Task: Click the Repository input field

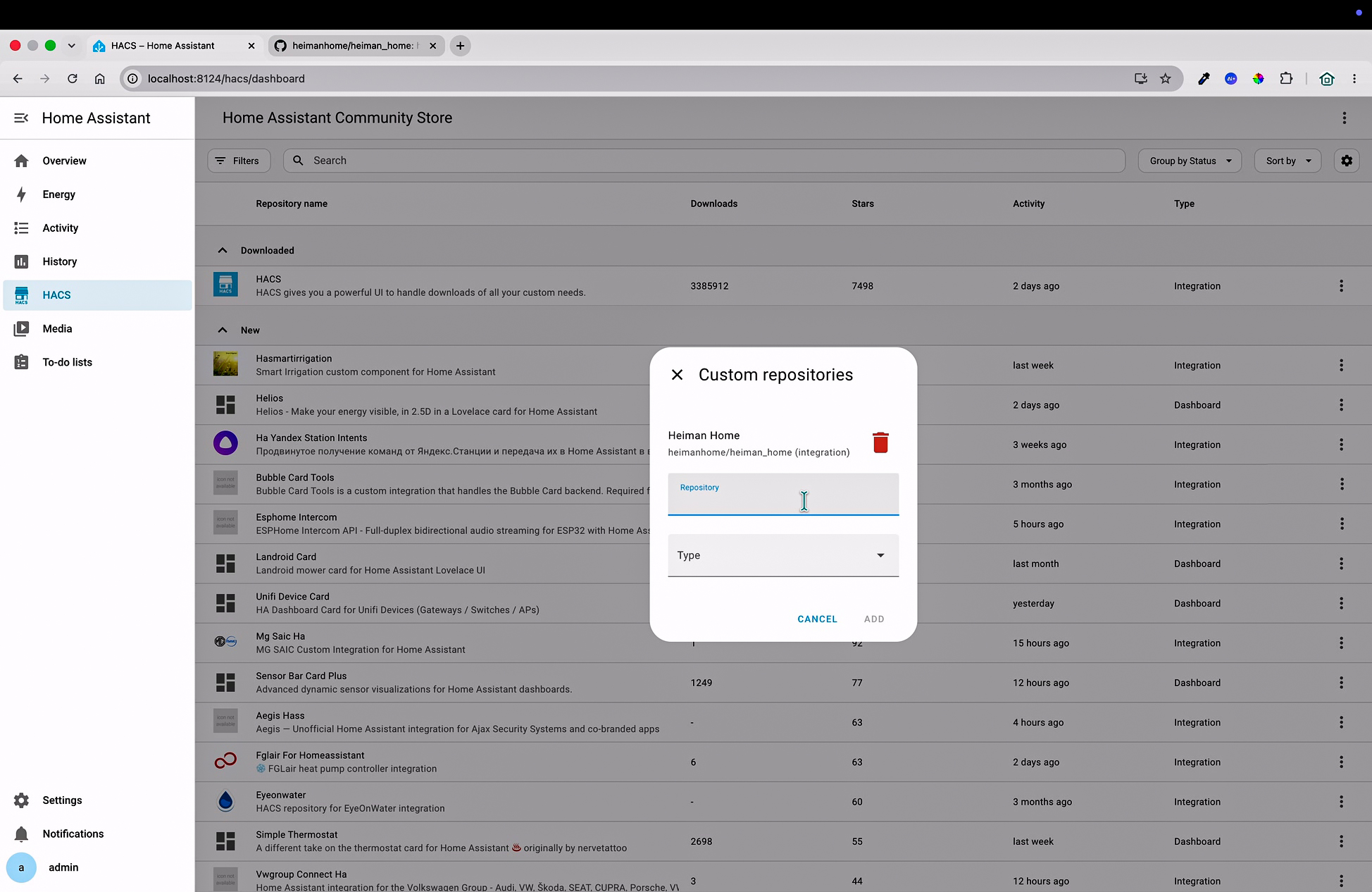Action: point(783,494)
